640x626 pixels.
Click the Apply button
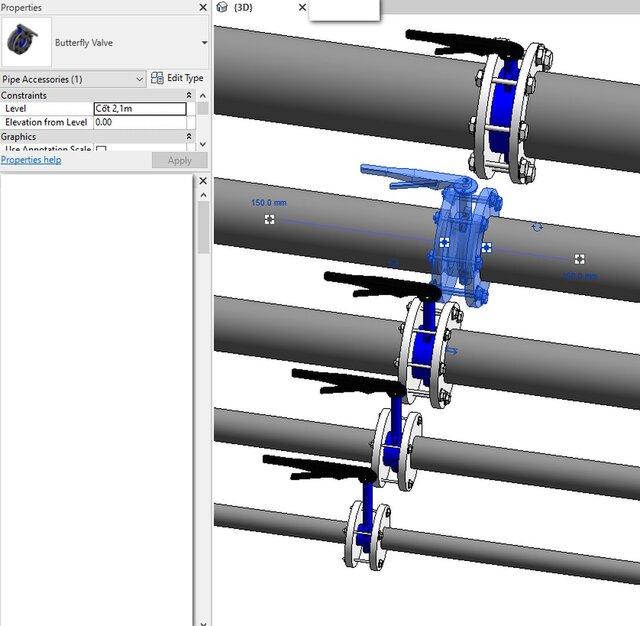179,160
